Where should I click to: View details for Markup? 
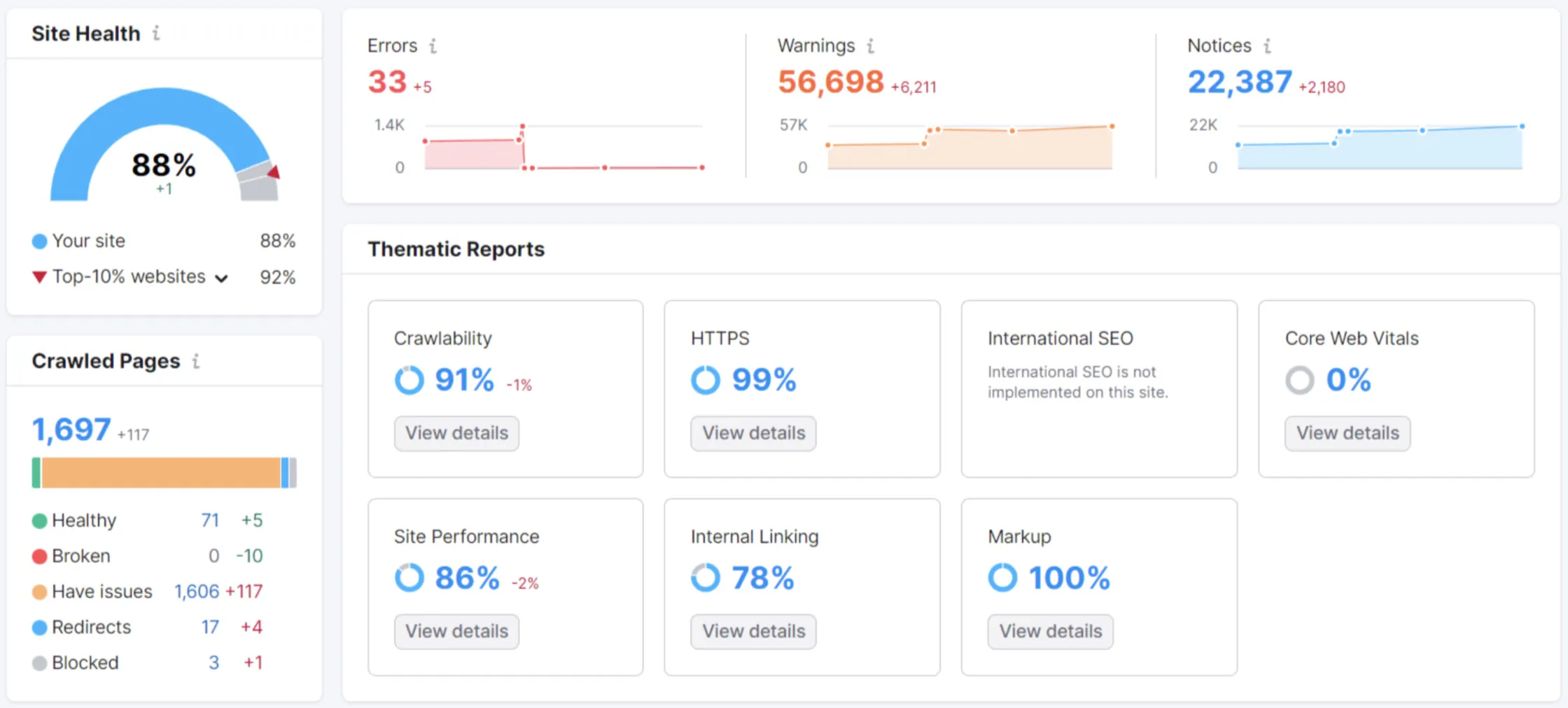coord(1051,631)
